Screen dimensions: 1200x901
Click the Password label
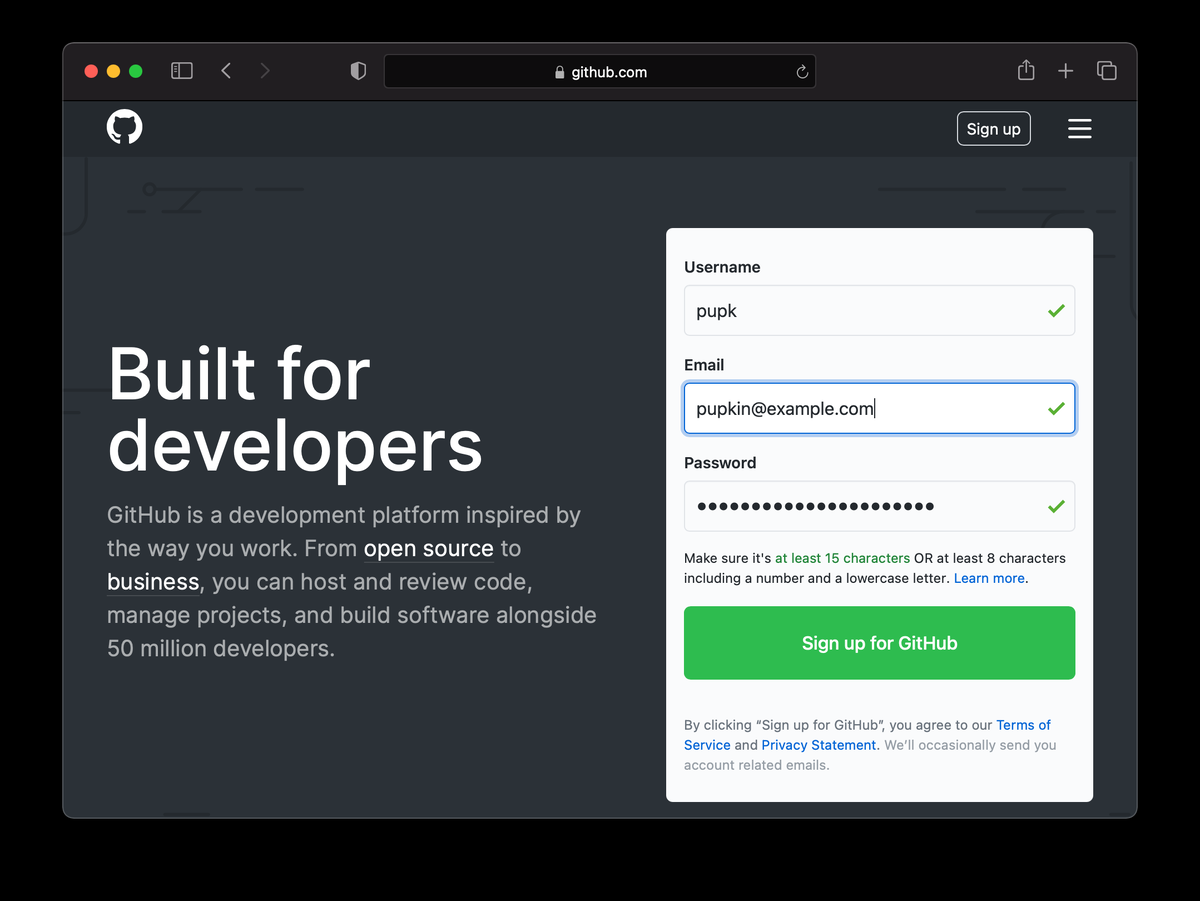pos(720,463)
